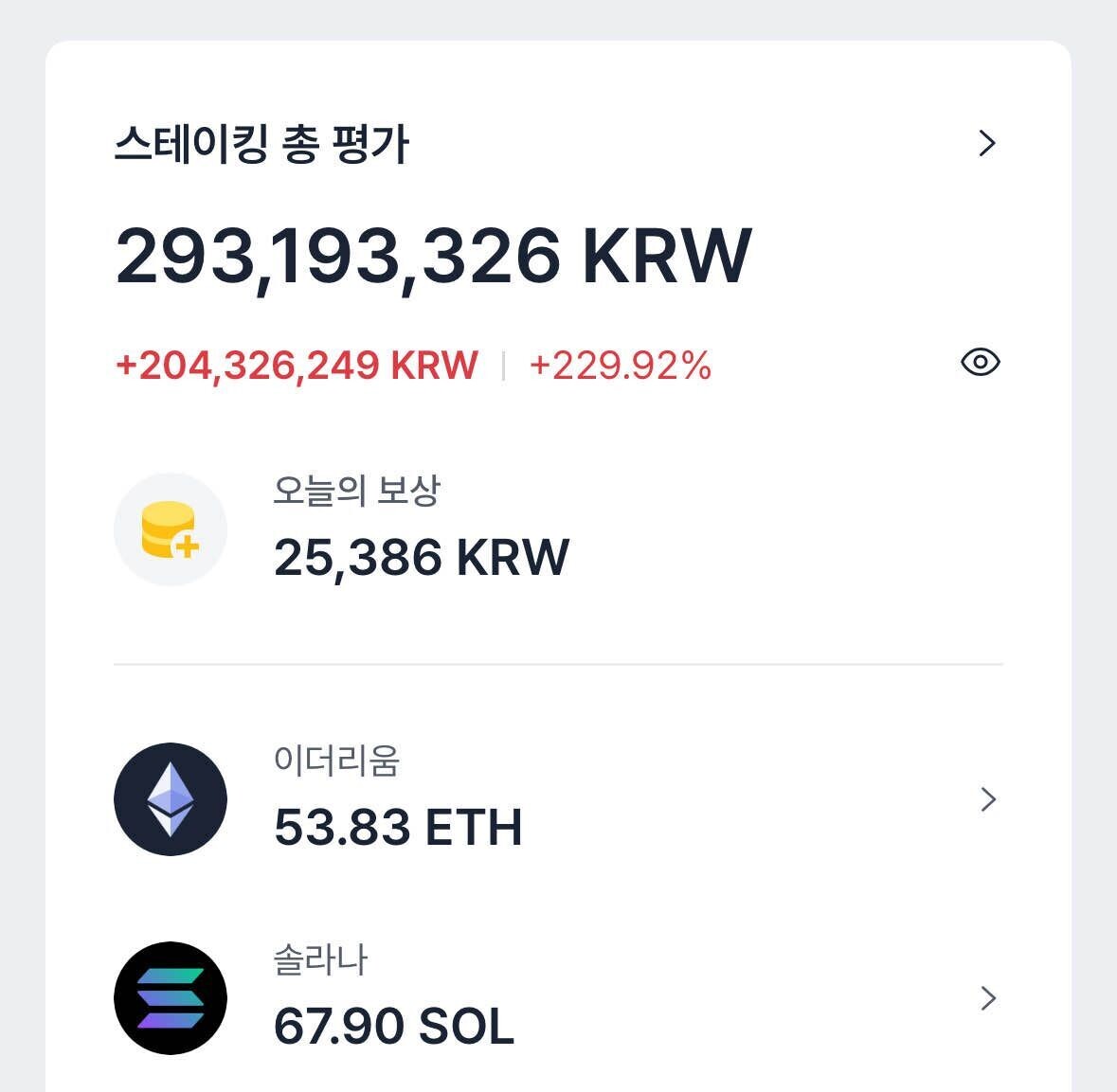
Task: Click the 53.83 ETH balance text
Action: click(x=398, y=826)
